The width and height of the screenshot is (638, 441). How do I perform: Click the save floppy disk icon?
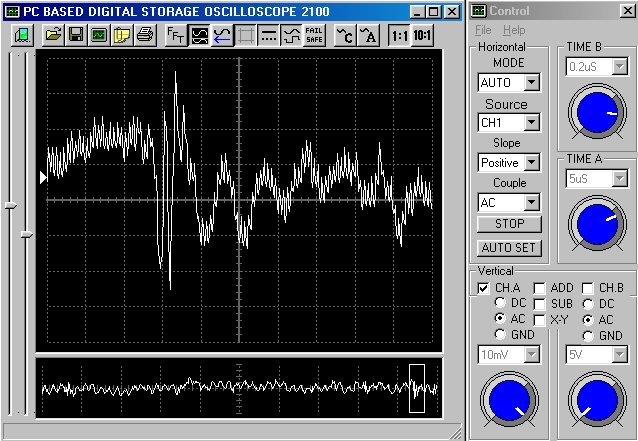[76, 35]
